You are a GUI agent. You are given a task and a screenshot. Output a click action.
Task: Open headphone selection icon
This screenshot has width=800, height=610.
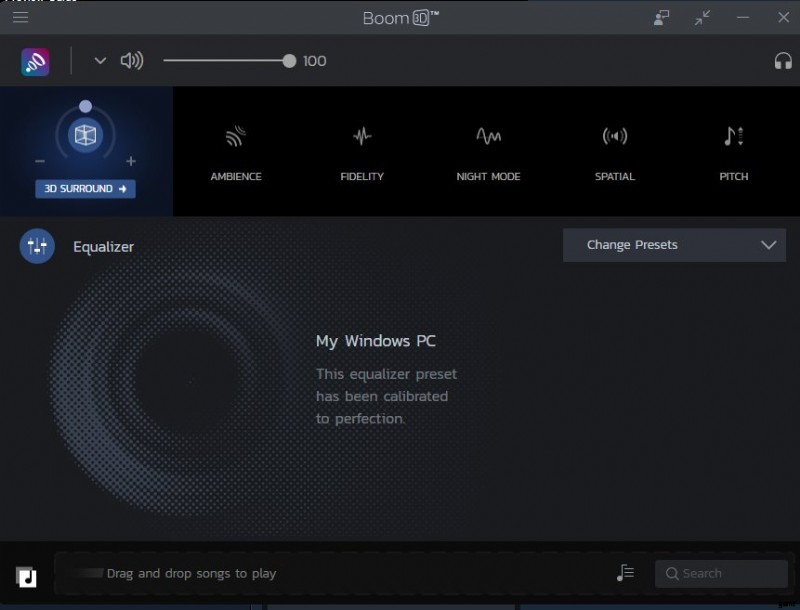[x=783, y=61]
